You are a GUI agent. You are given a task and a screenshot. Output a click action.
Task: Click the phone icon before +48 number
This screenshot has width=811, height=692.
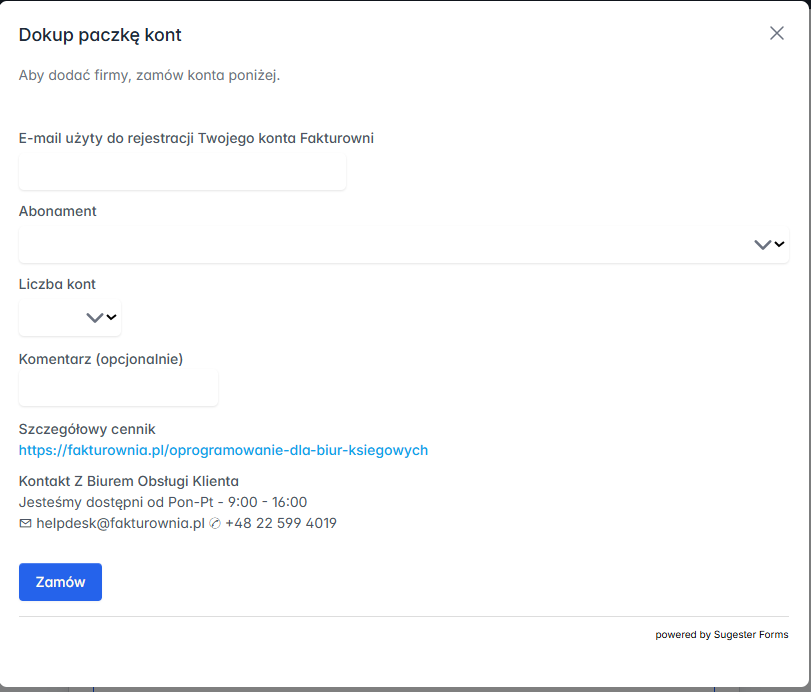[215, 523]
